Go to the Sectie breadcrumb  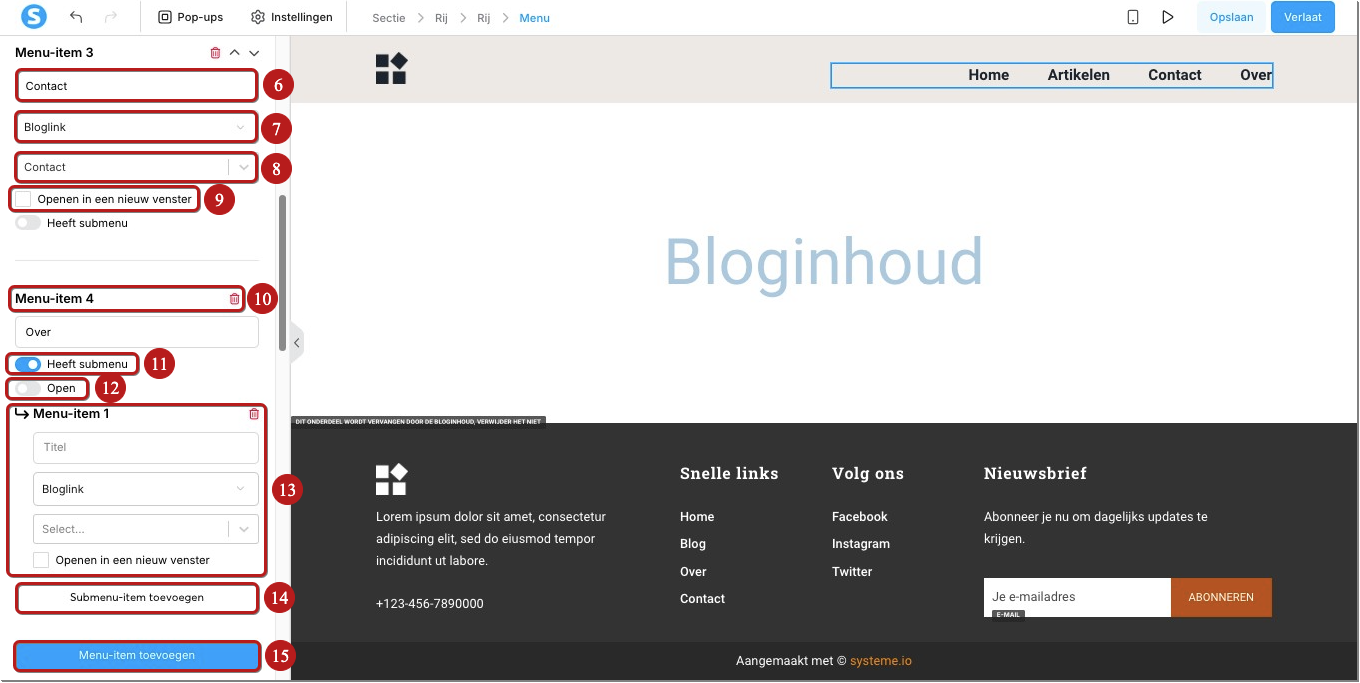pyautogui.click(x=389, y=18)
